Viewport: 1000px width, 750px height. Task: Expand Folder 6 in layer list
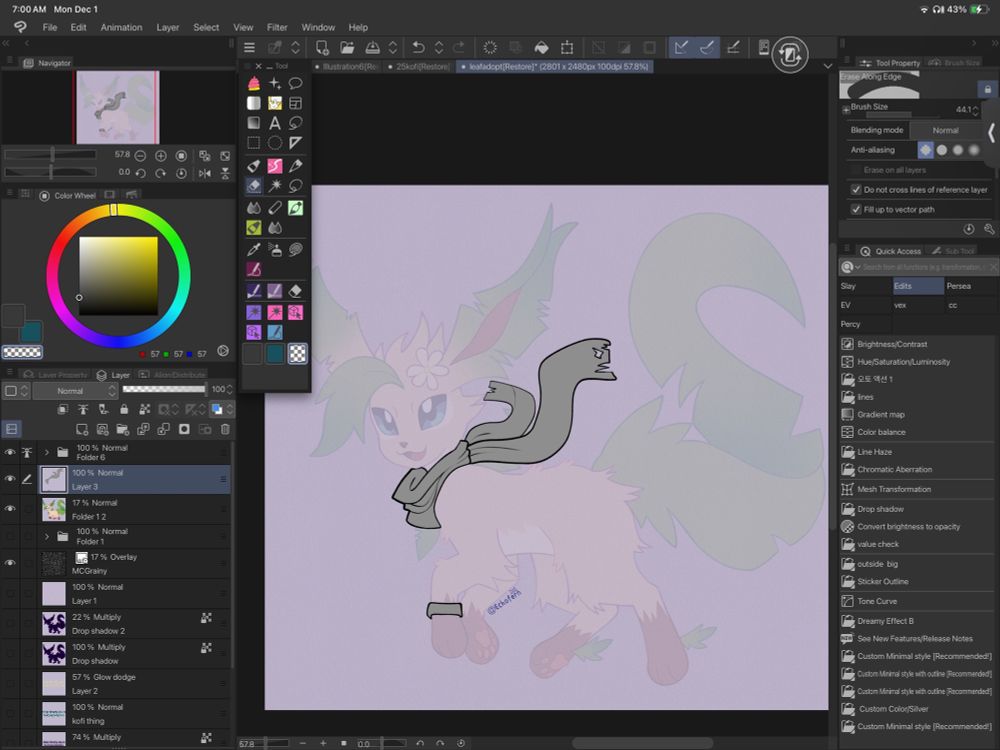tap(47, 452)
